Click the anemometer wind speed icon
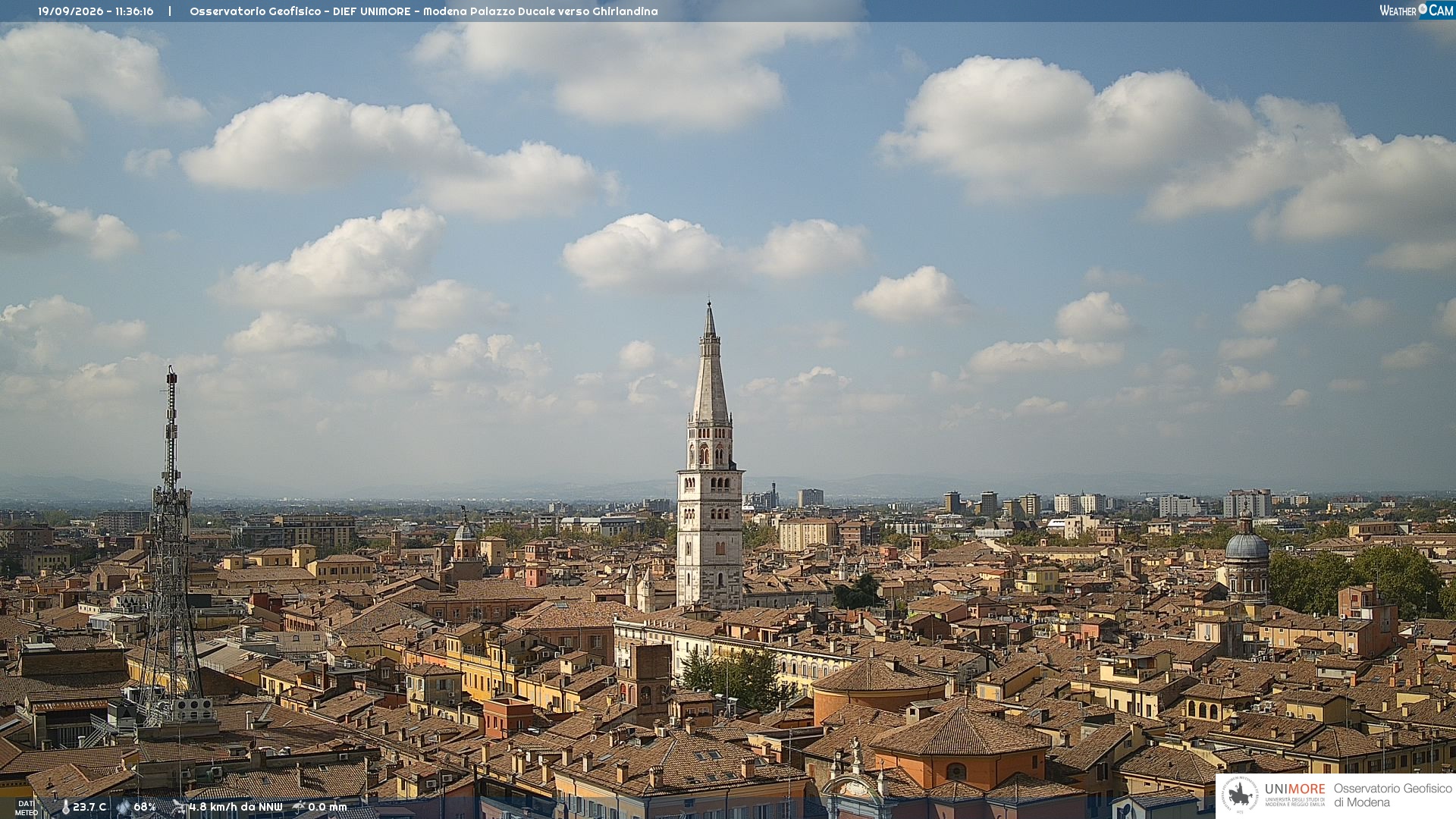The width and height of the screenshot is (1456, 819). click(180, 808)
